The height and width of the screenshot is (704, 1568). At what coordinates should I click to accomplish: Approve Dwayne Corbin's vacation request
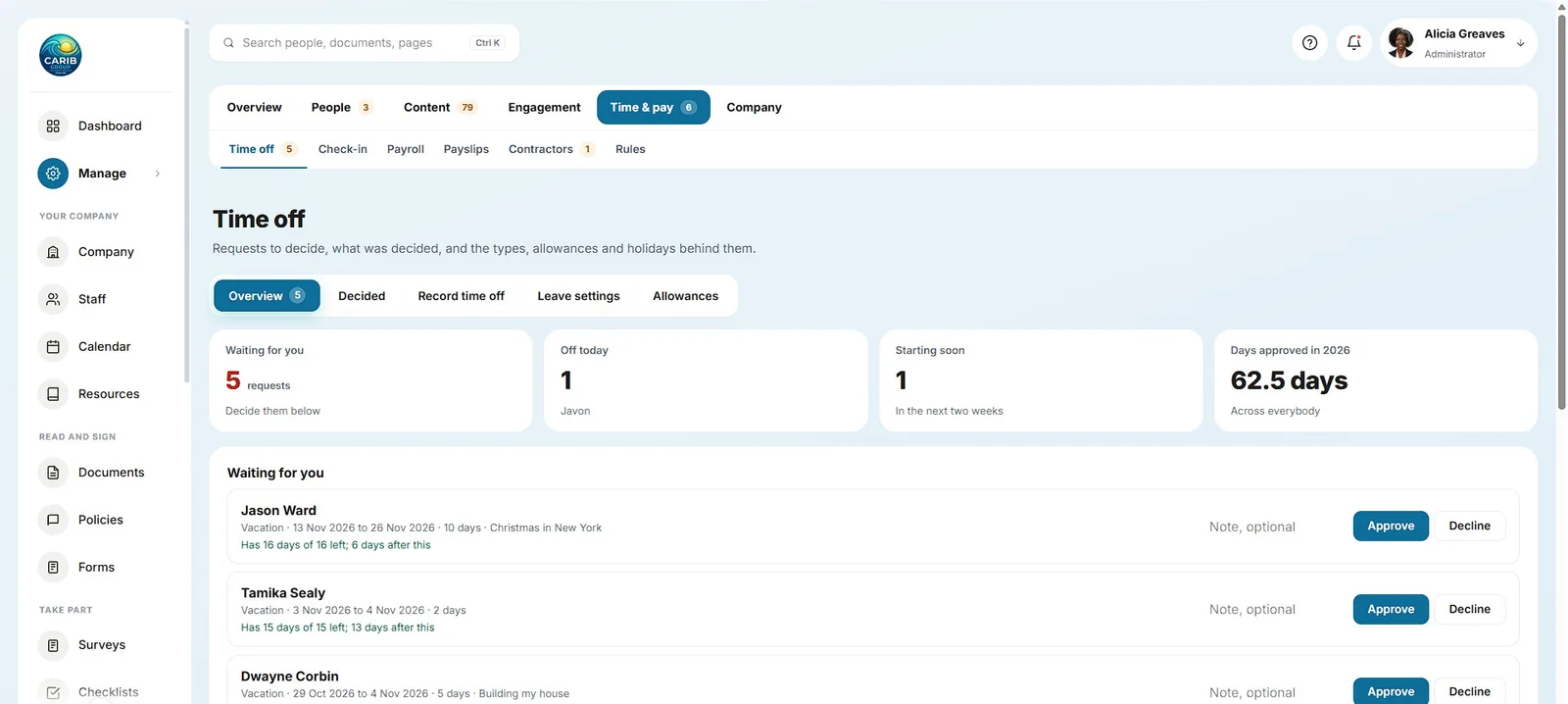click(1391, 691)
